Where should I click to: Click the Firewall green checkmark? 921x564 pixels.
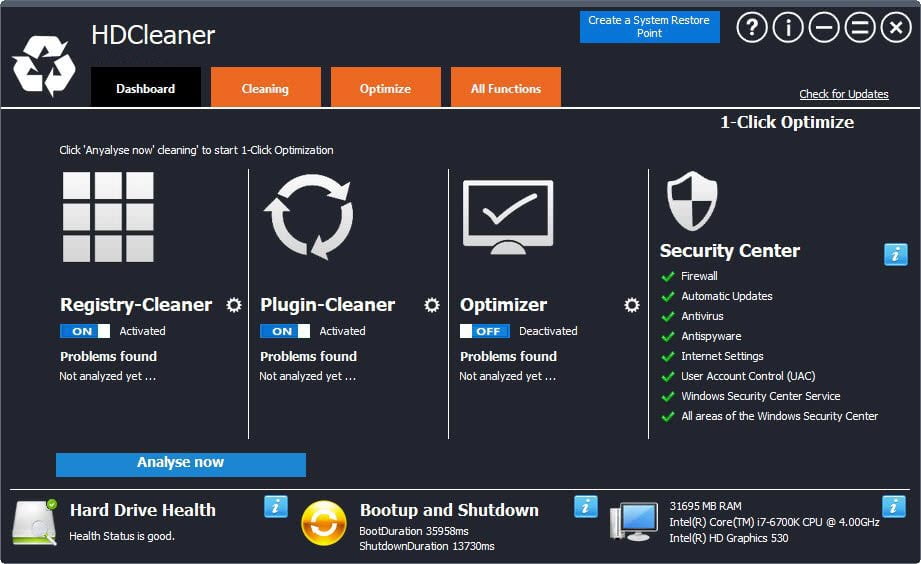pos(668,276)
